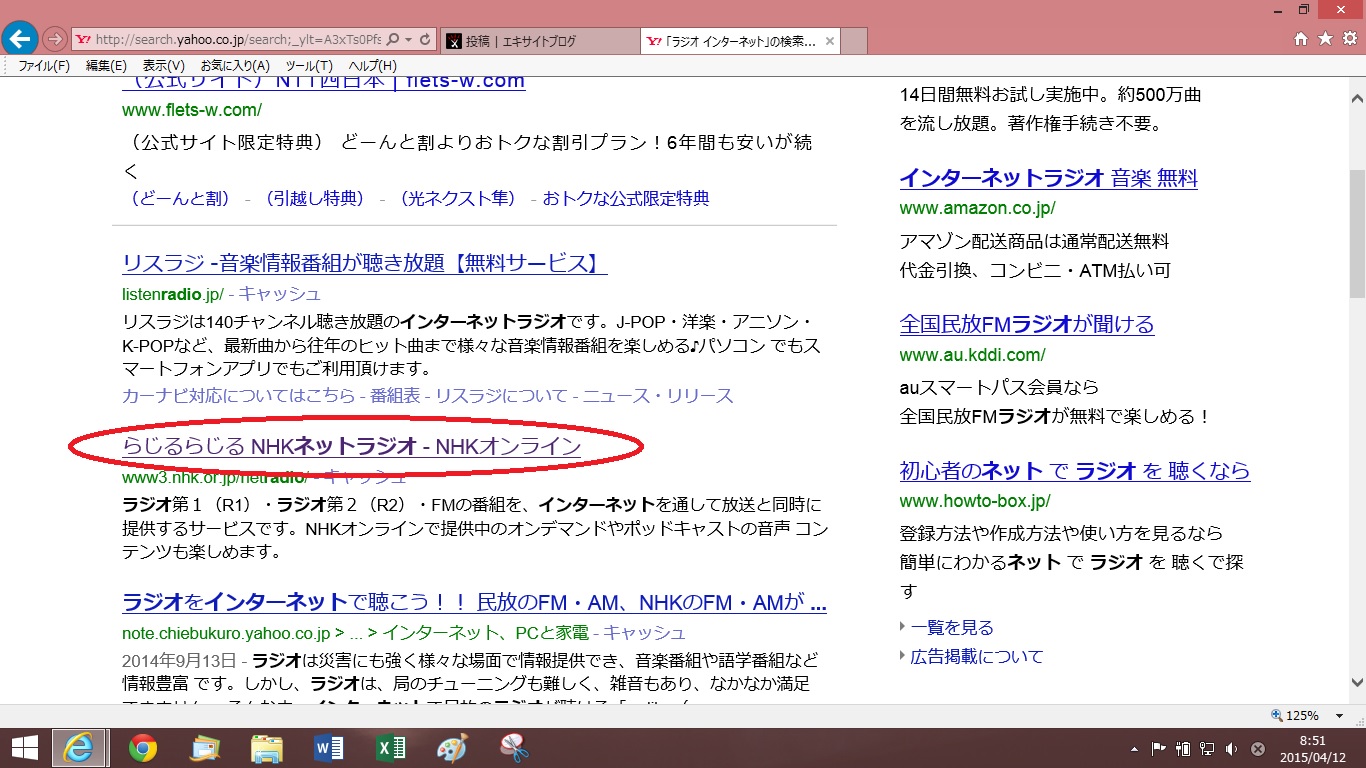Open the address bar autocomplete dropdown arrow
Screen dimensions: 1366x768
408,40
